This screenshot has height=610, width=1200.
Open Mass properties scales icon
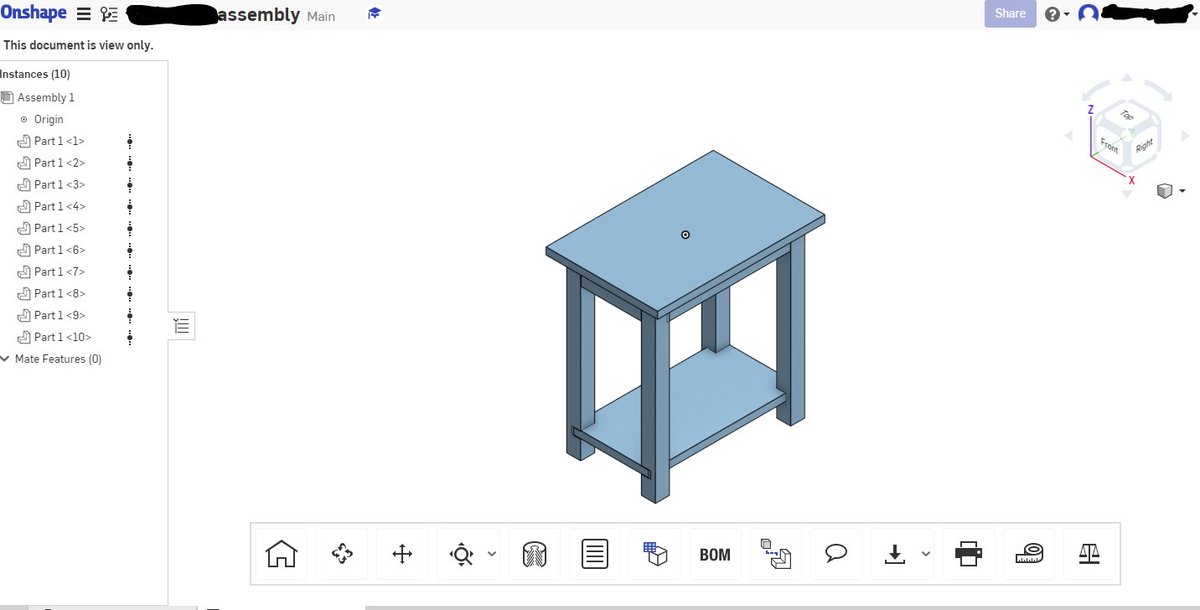point(1088,553)
